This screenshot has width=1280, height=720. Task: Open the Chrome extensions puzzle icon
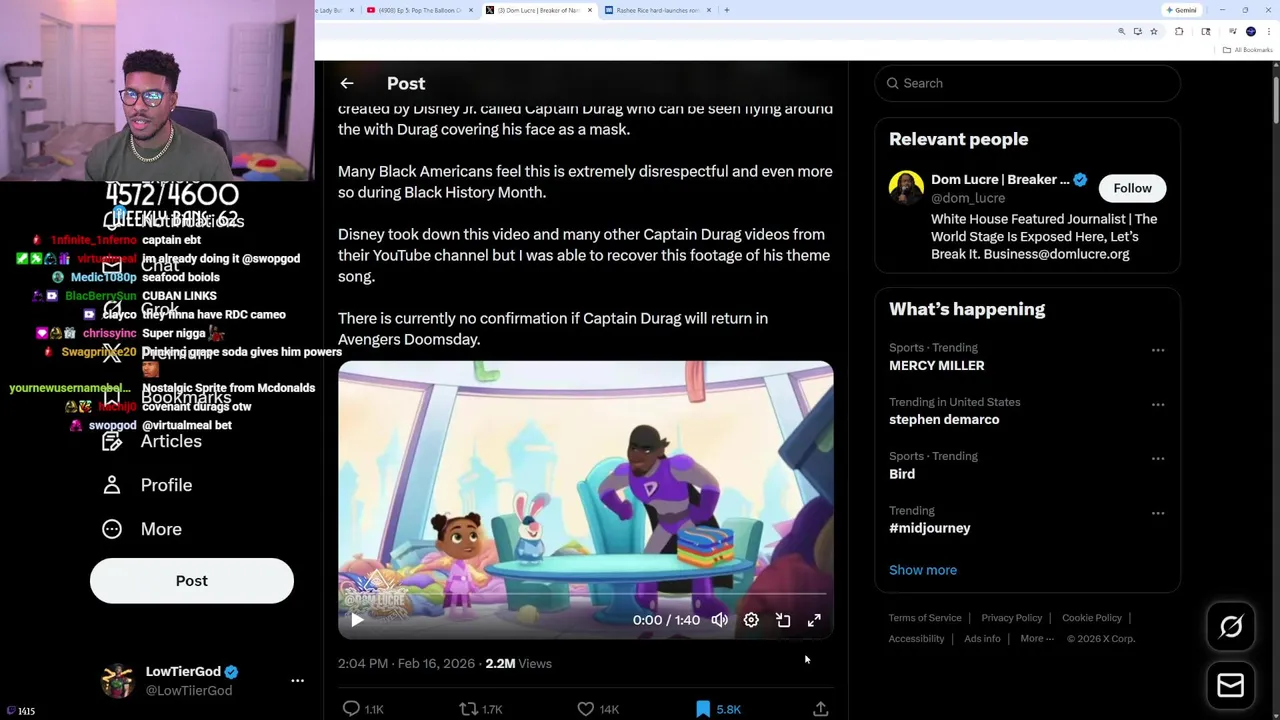pyautogui.click(x=1179, y=32)
